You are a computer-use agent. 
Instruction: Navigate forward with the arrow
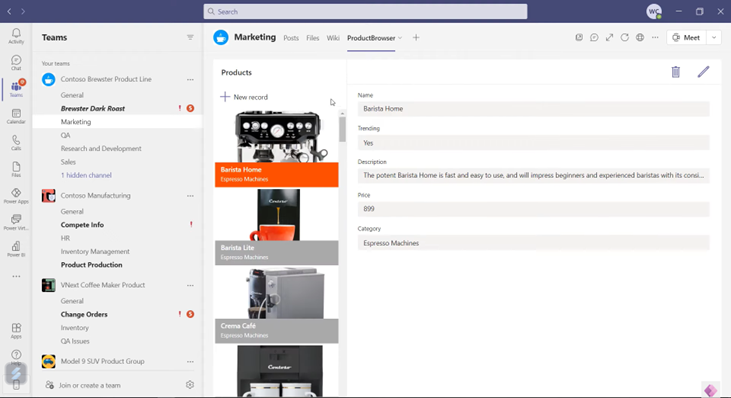(x=23, y=11)
